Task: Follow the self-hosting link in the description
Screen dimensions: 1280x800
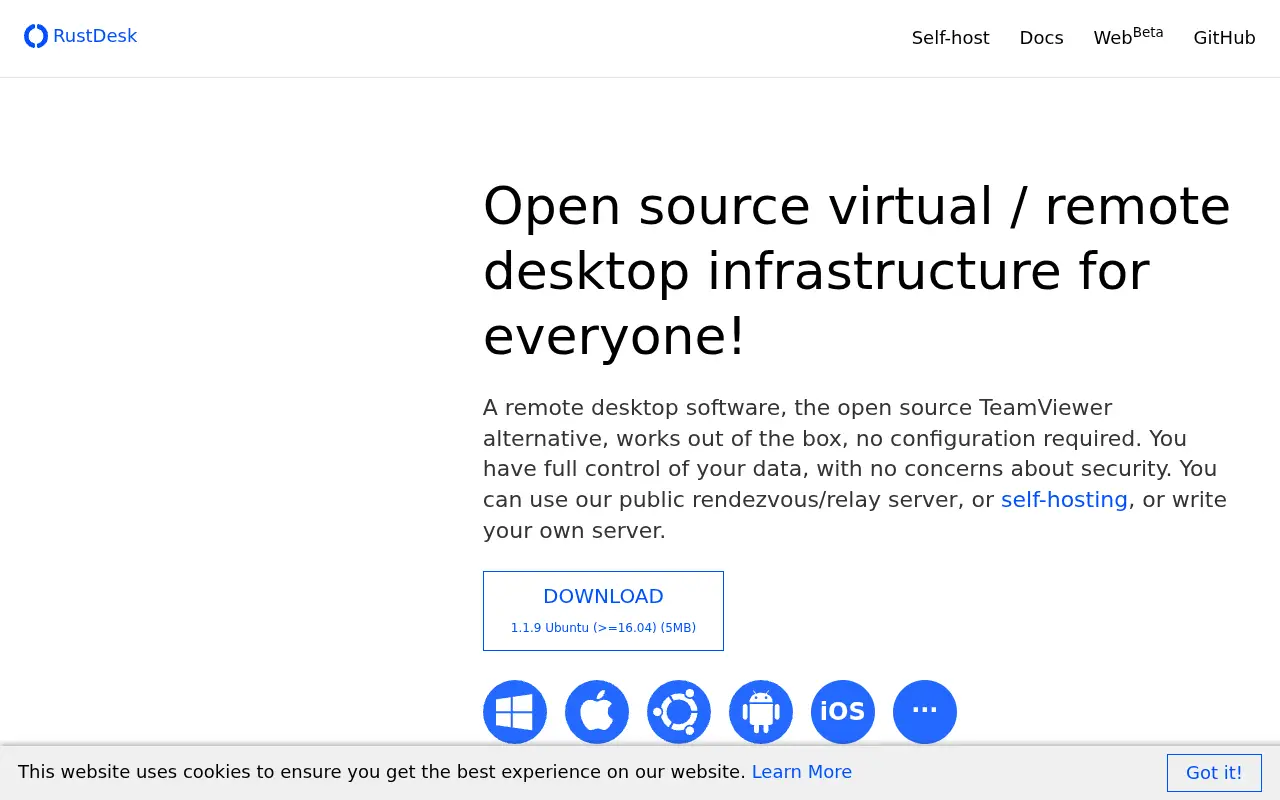Action: click(1064, 499)
